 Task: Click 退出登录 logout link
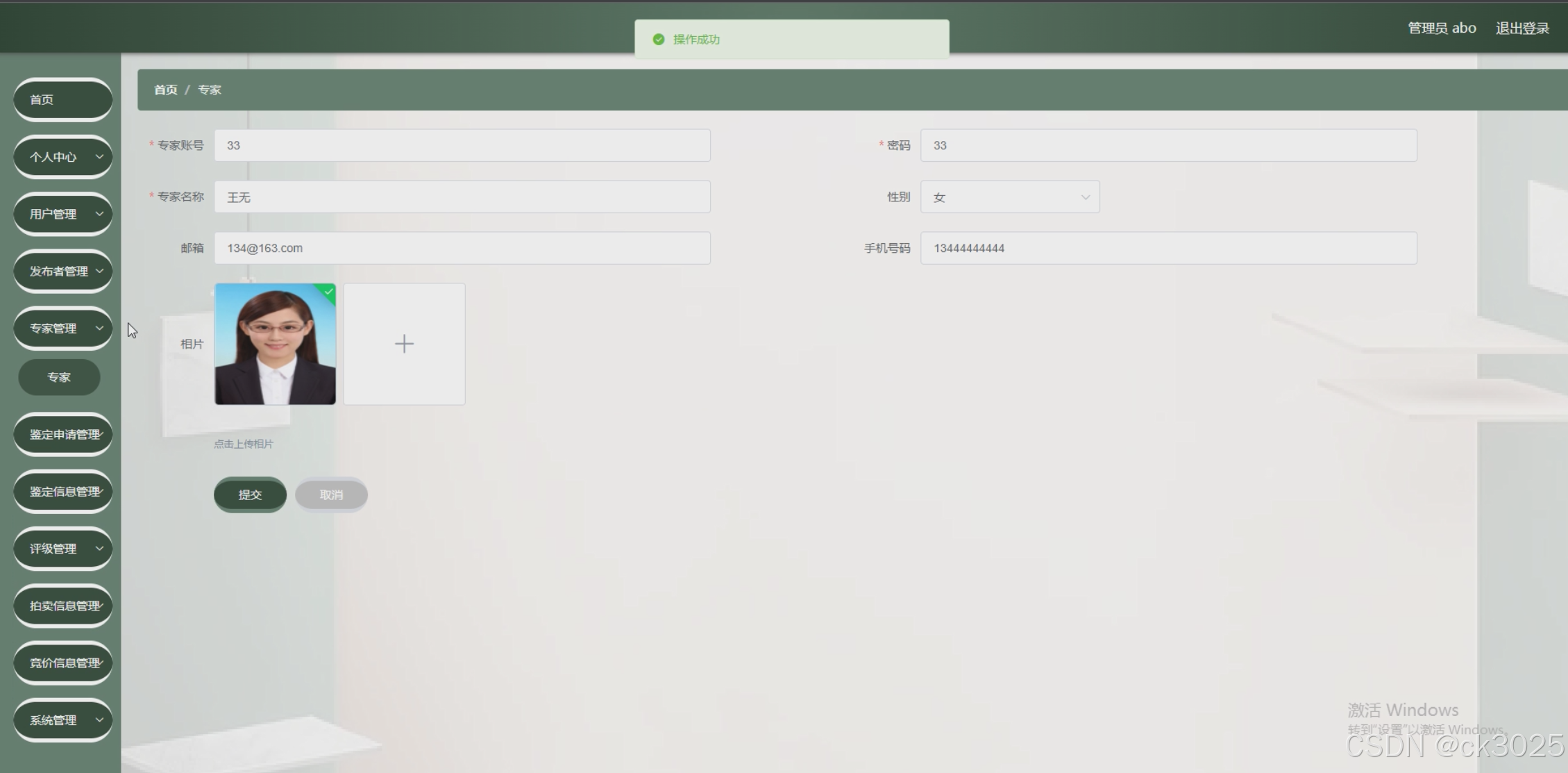pos(1522,28)
